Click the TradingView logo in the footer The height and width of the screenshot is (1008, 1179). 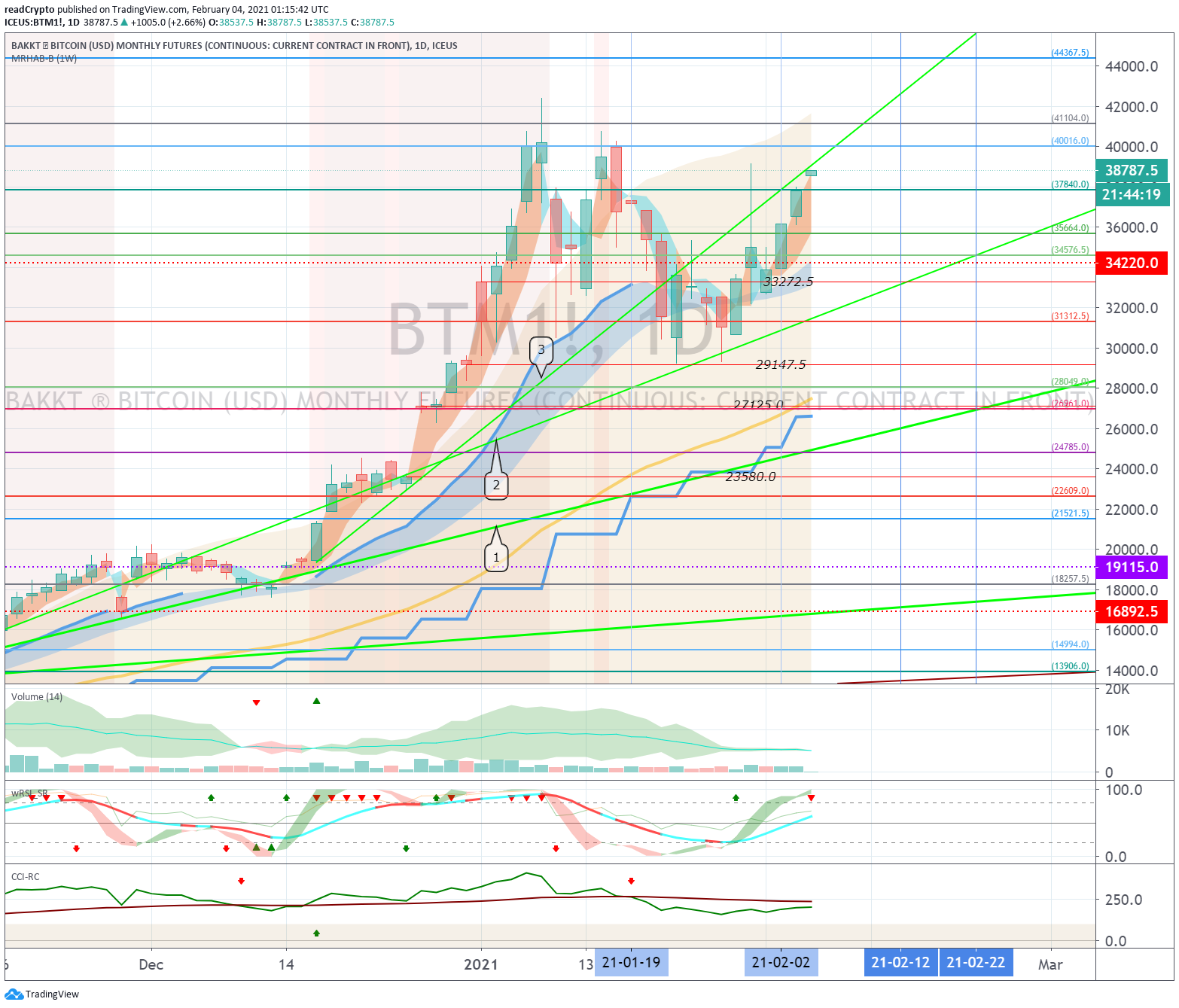click(41, 994)
